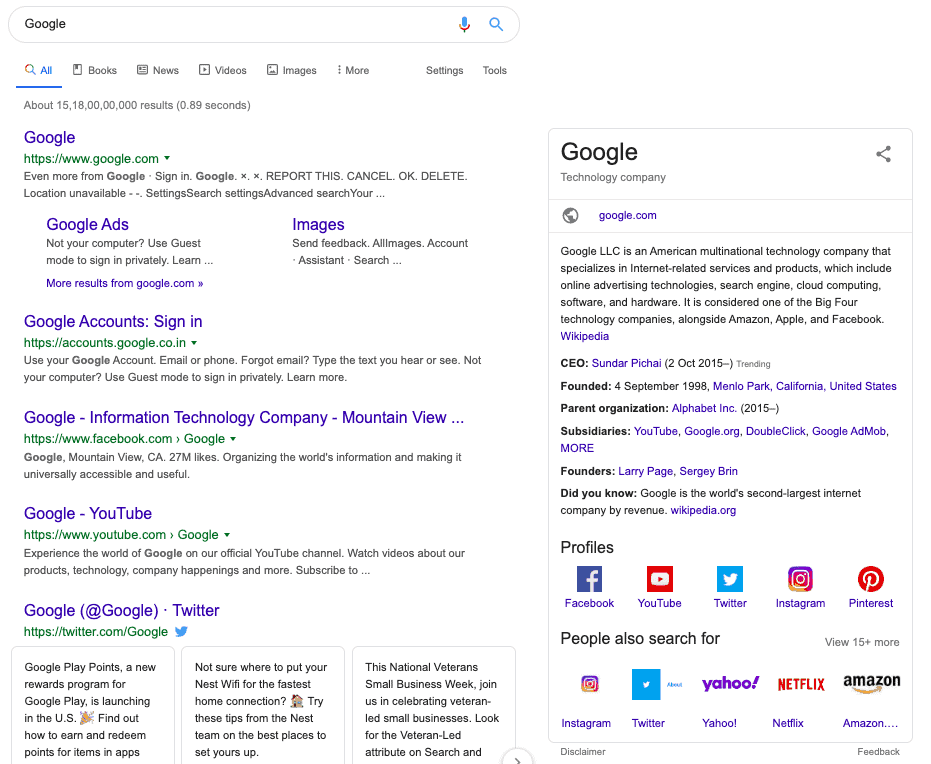Viewport: 931px width, 764px height.
Task: Open Google Accounts: Sign in result
Action: point(113,322)
